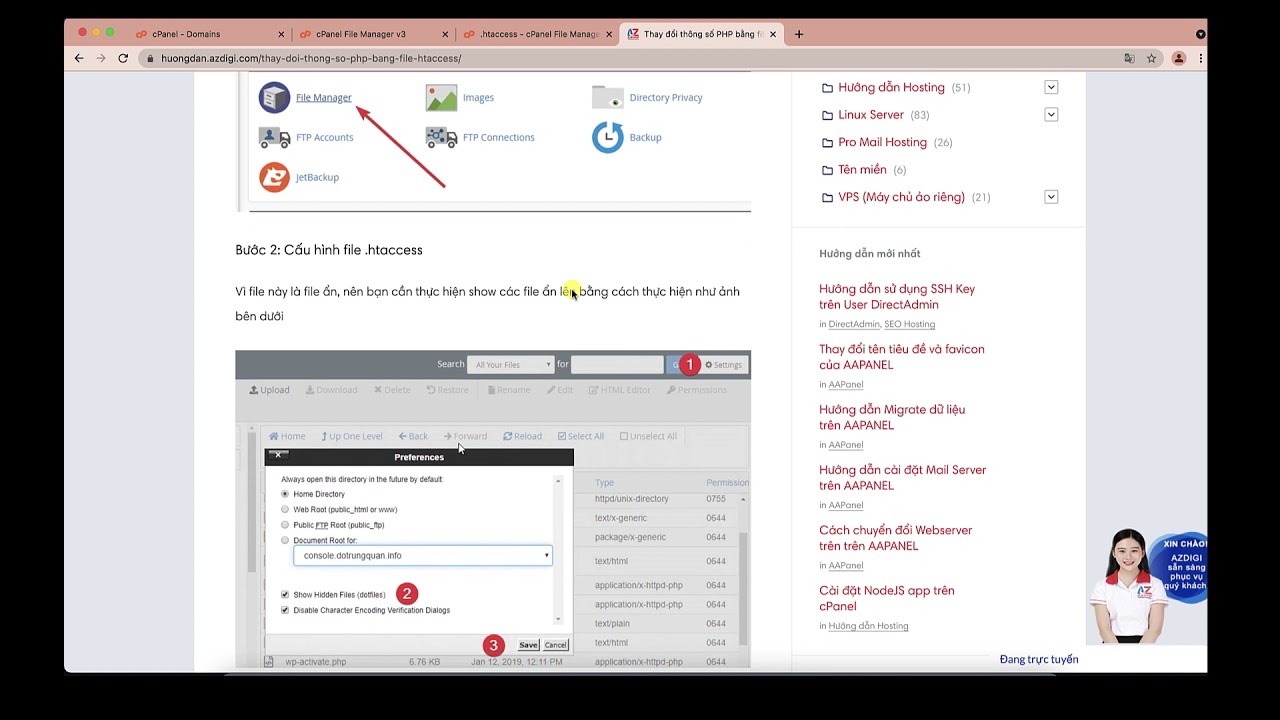Click the 0755 permission value

pos(716,498)
